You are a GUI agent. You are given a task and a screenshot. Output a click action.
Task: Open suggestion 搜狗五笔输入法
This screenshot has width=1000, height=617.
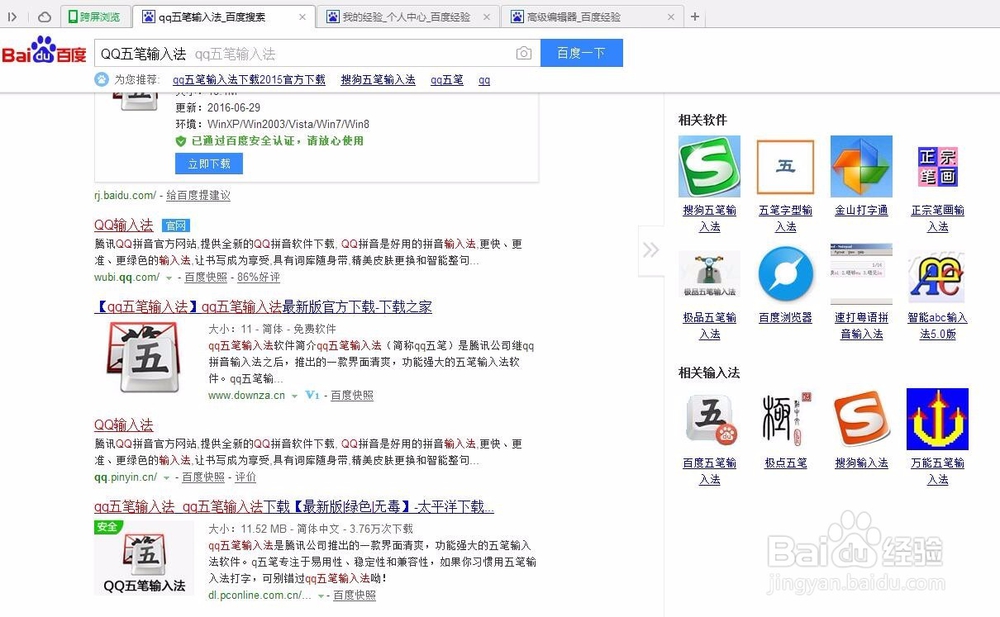[378, 80]
